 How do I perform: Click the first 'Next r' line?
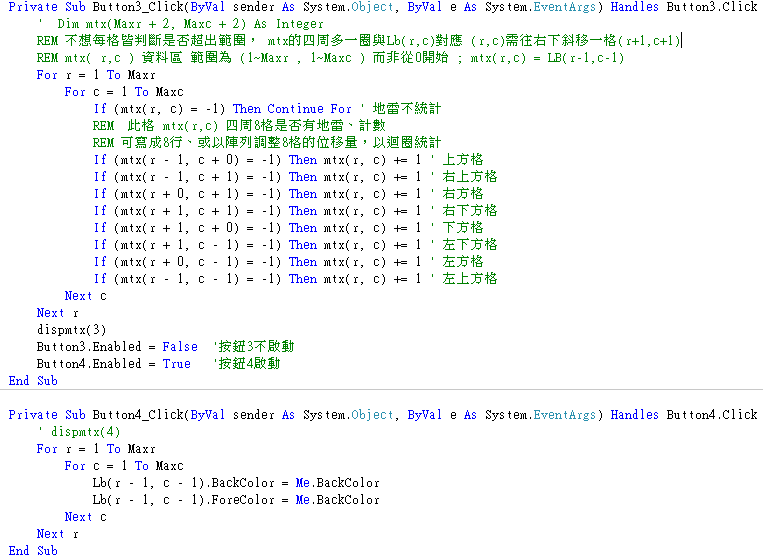pos(57,313)
